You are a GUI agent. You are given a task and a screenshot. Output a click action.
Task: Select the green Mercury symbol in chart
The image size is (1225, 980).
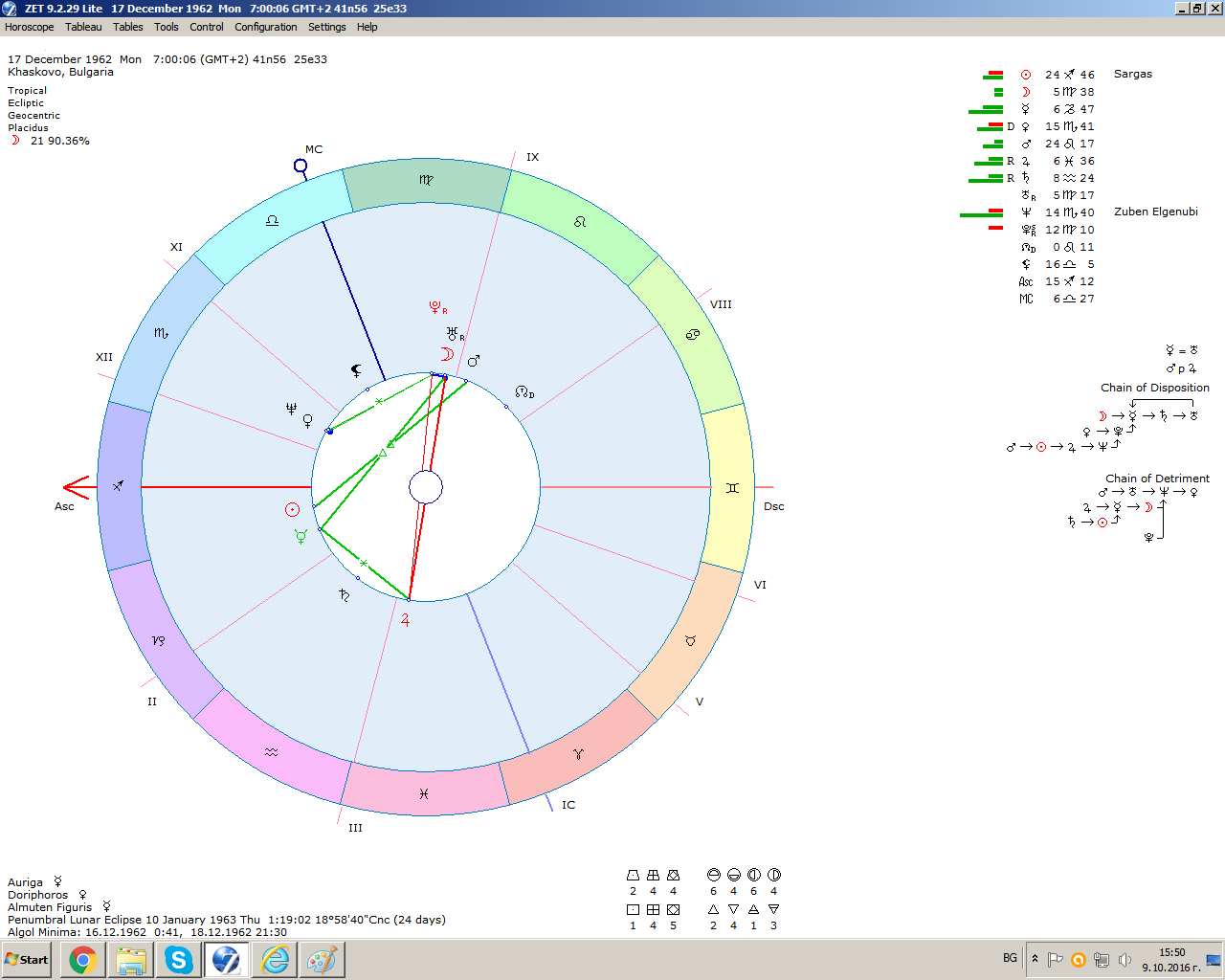pos(301,537)
